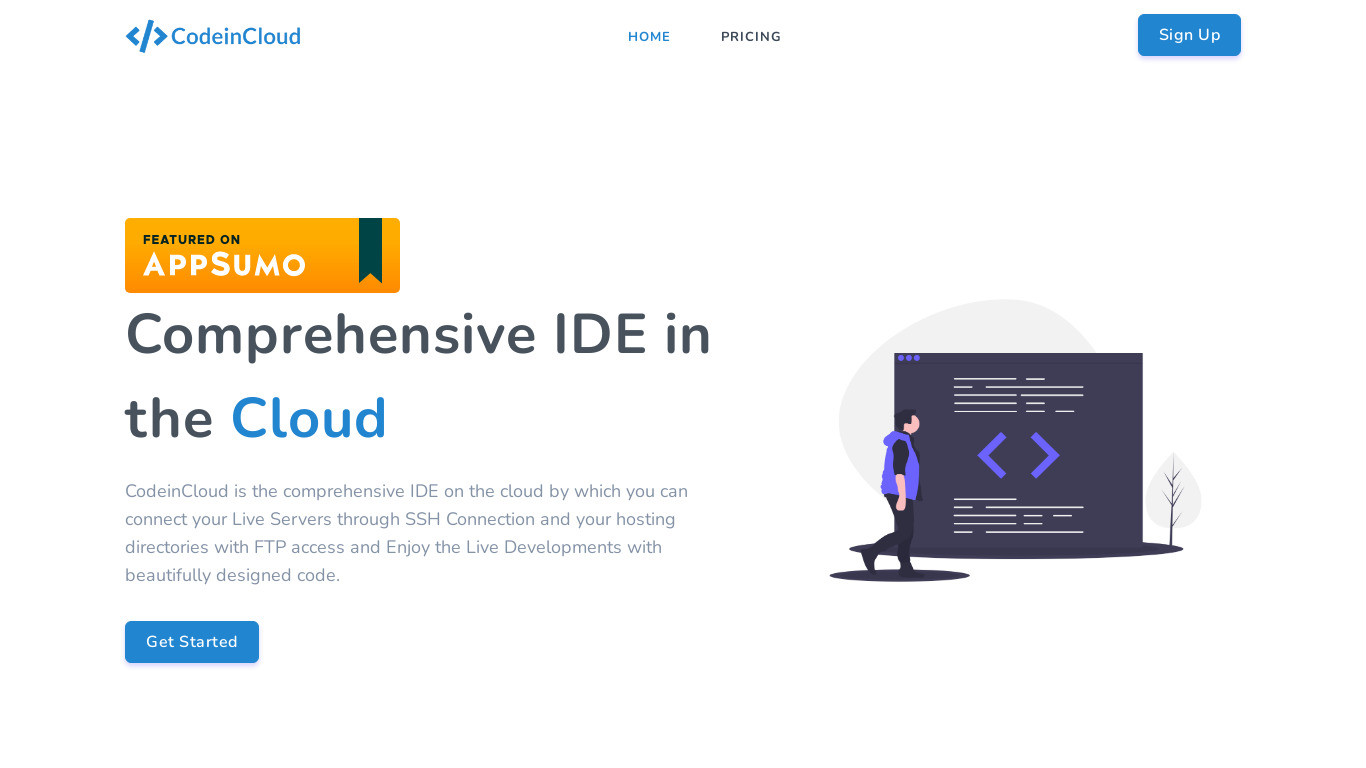The width and height of the screenshot is (1366, 768).
Task: Open the Pricing nav link
Action: (751, 37)
